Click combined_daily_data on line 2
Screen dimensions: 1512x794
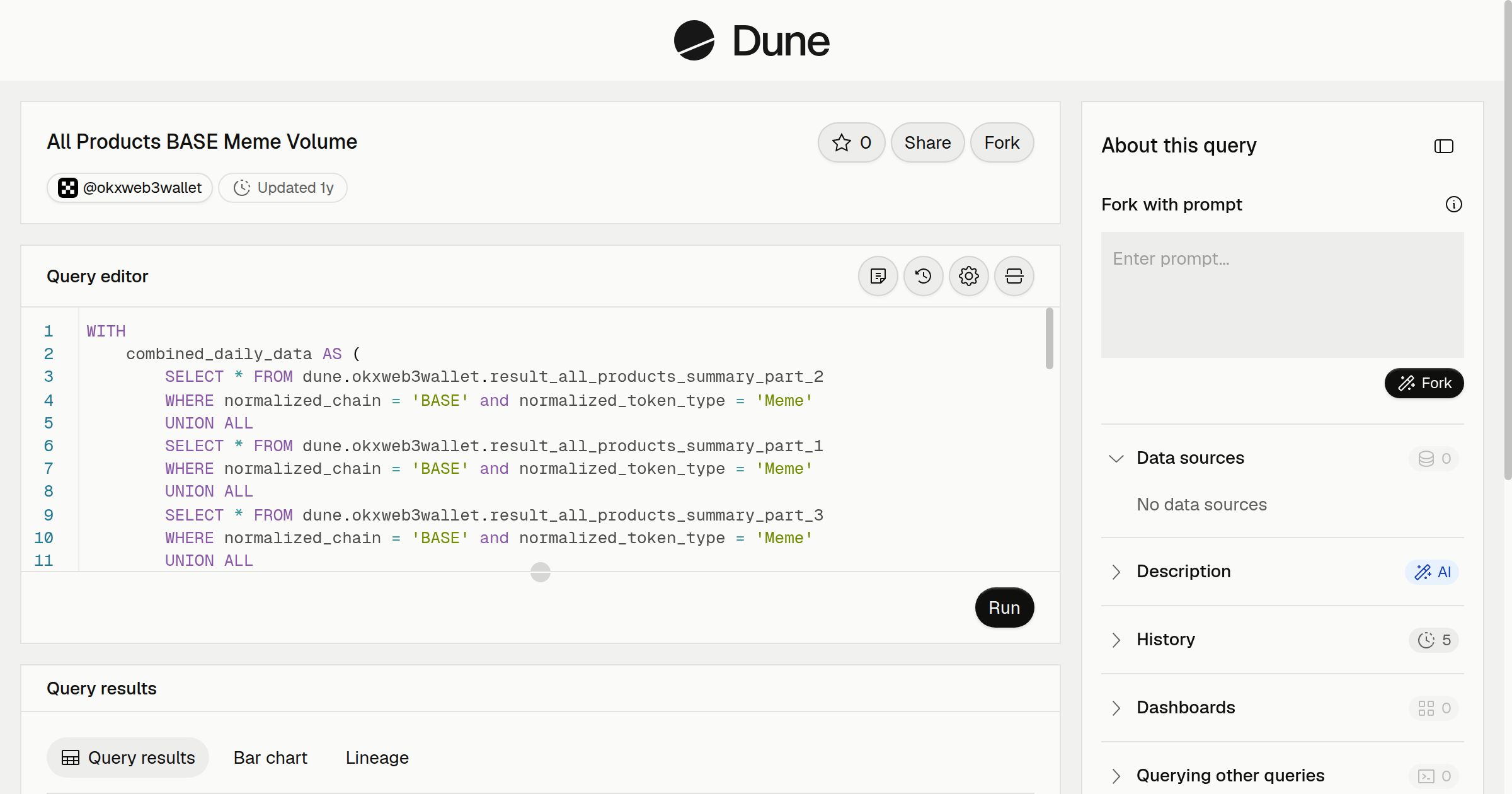coord(219,354)
